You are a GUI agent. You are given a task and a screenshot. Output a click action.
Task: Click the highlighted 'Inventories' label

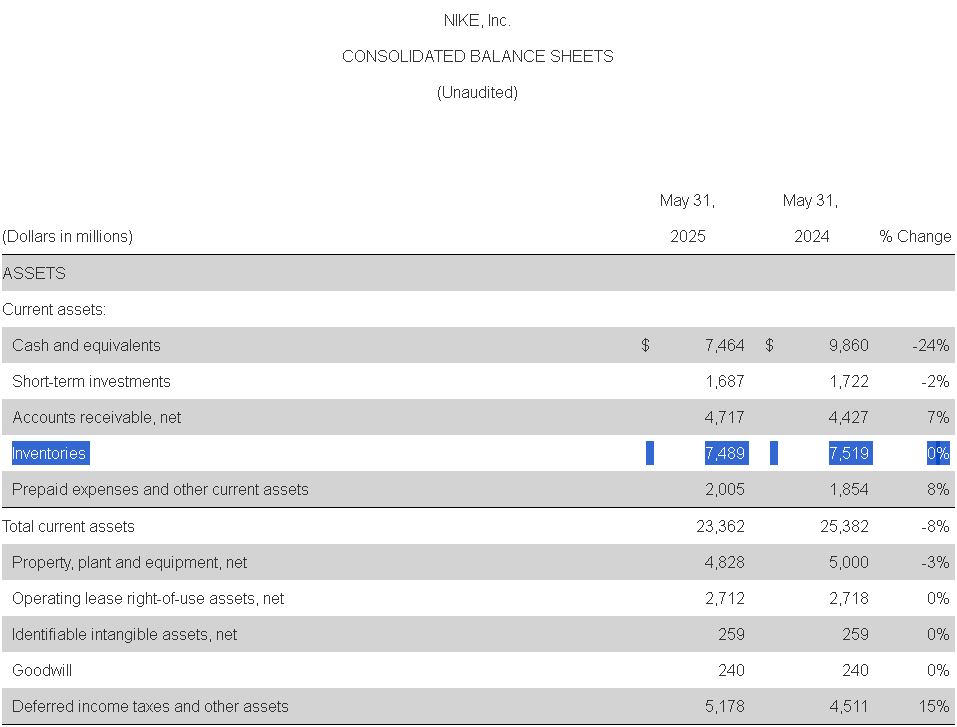point(50,453)
